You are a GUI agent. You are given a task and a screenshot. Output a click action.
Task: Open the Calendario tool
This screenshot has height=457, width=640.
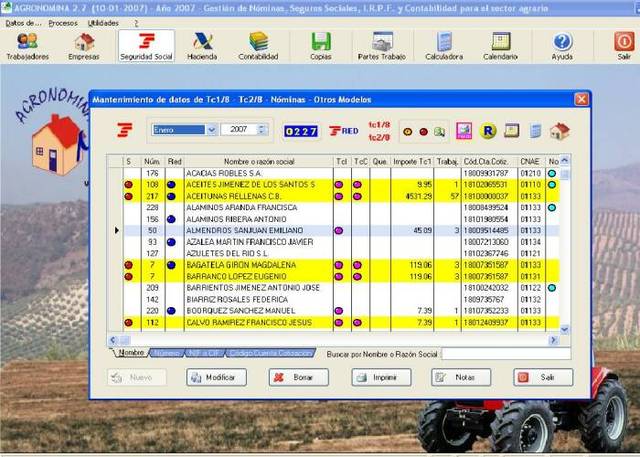(x=500, y=47)
